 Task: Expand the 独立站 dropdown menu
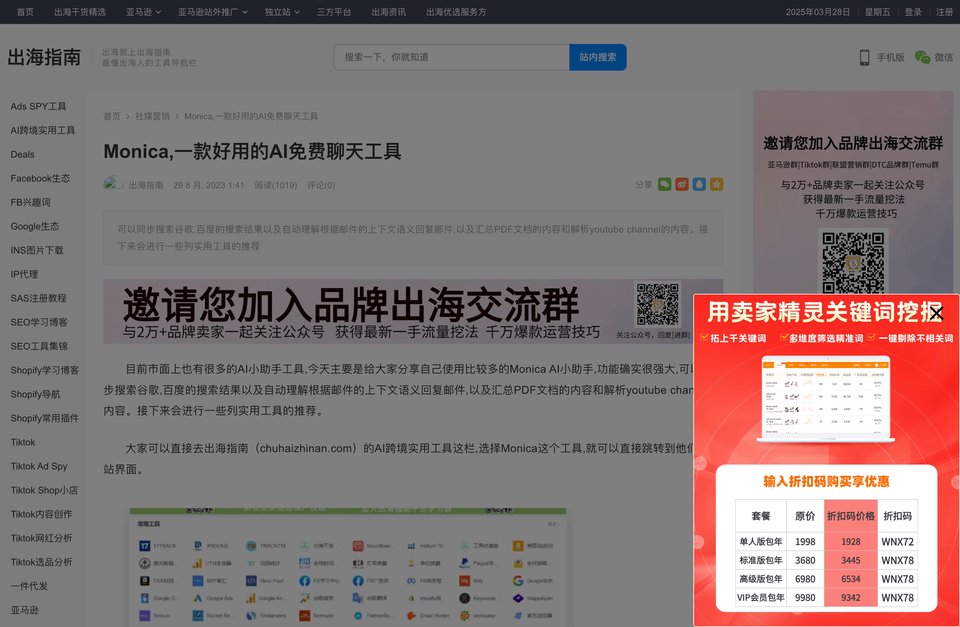282,12
